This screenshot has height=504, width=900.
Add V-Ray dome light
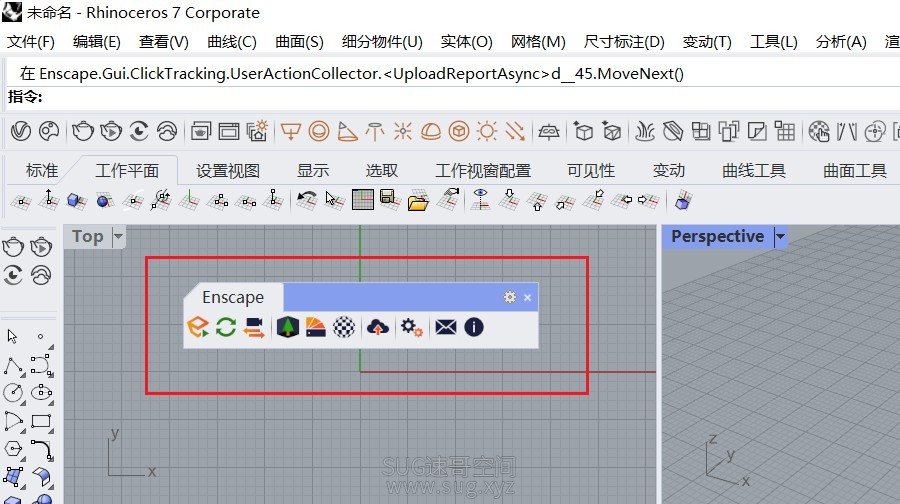tap(430, 131)
